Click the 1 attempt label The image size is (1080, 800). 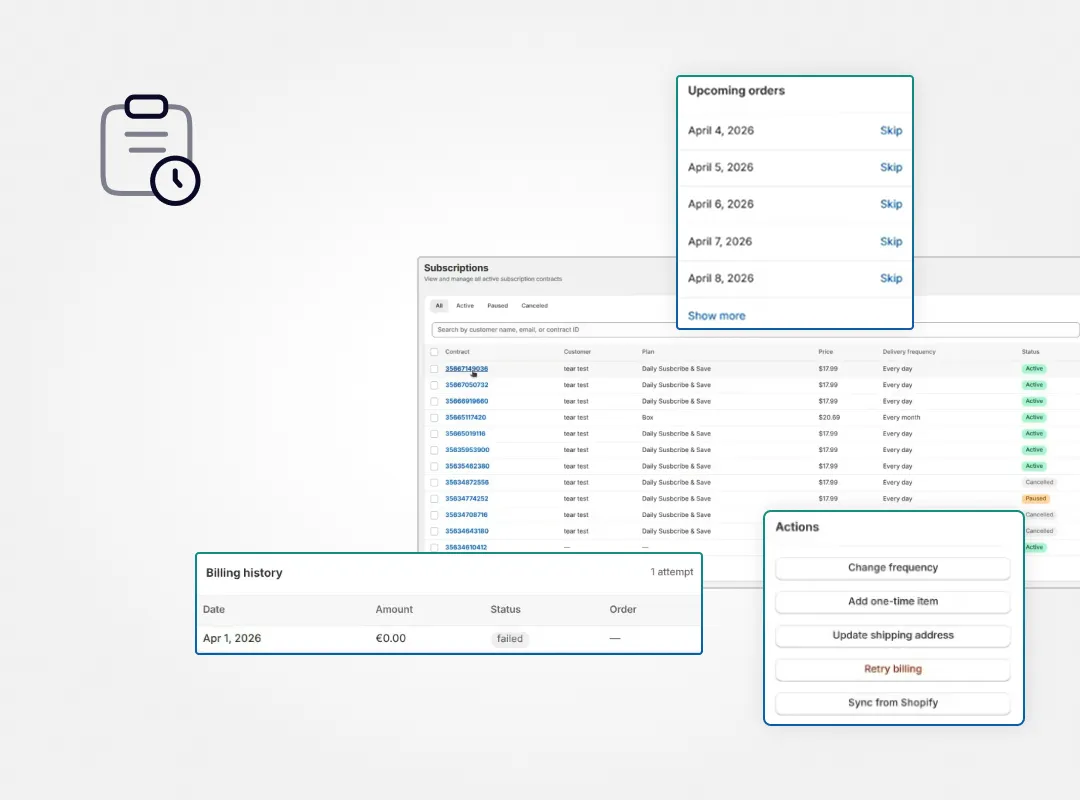(x=672, y=572)
